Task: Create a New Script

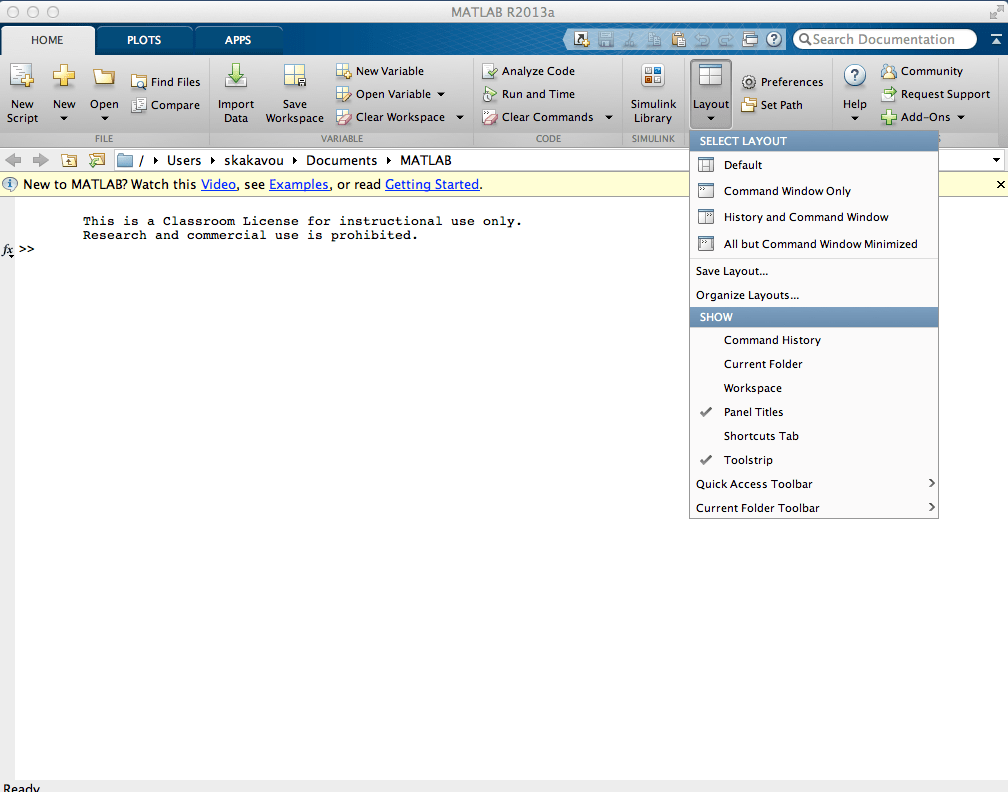Action: [22, 91]
